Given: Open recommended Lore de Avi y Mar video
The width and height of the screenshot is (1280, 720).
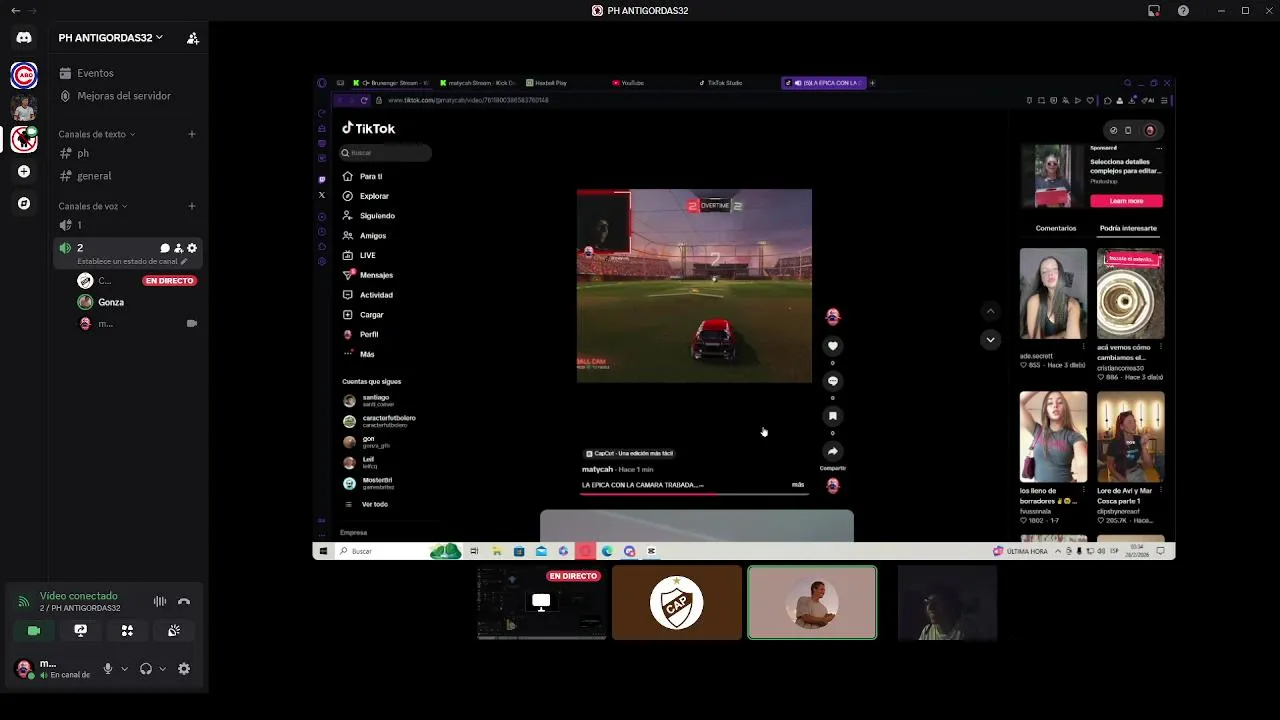Looking at the screenshot, I should [1130, 437].
